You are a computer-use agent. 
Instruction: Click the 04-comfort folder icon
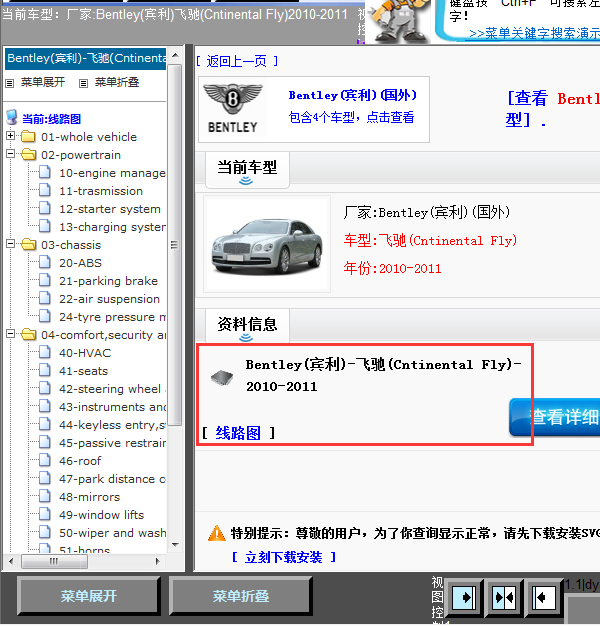[x=28, y=334]
